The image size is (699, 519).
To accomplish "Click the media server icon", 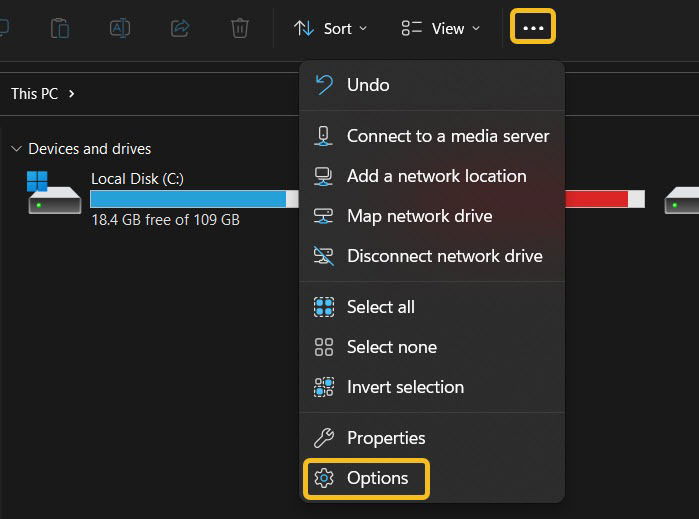I will click(324, 136).
